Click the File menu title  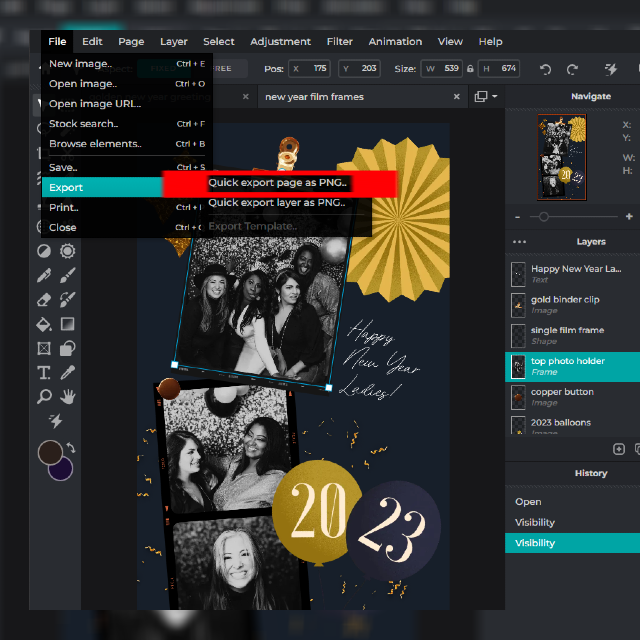57,42
